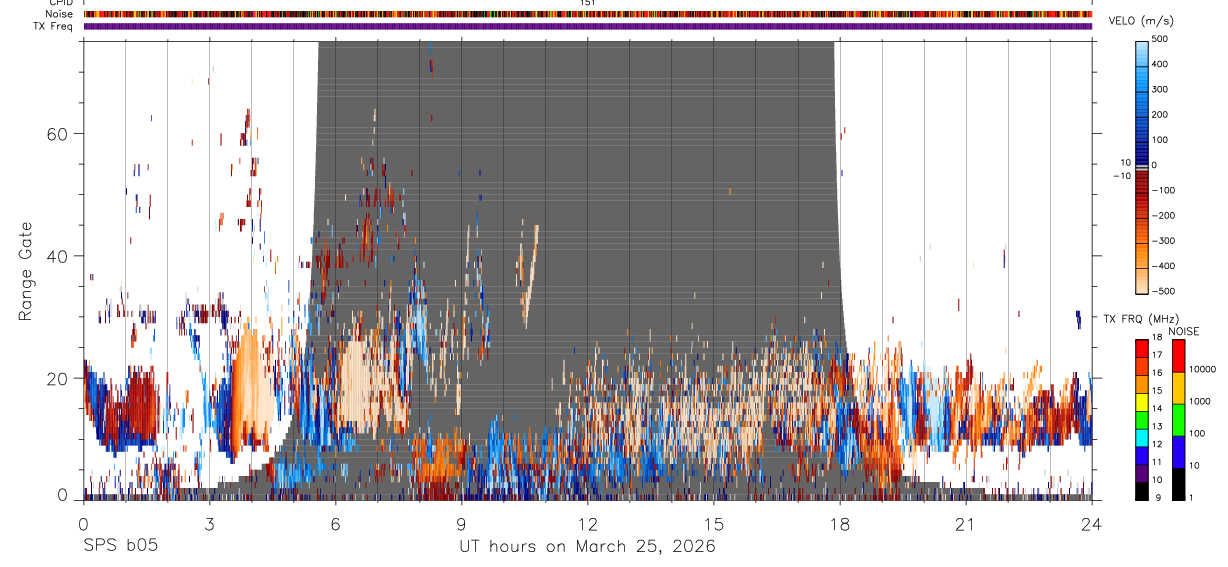Screen dimensions: 1228x567
Task: Click '10000' on the noise scale
Action: pyautogui.click(x=1202, y=369)
